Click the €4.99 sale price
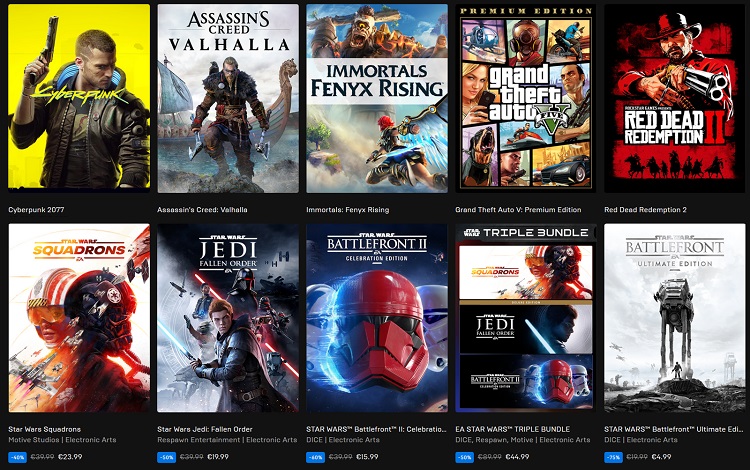Viewport: 750px width, 470px height. (x=662, y=457)
